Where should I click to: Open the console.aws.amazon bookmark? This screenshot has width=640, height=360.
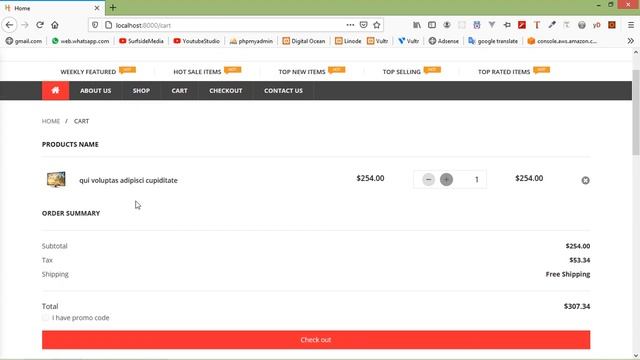[x=562, y=41]
